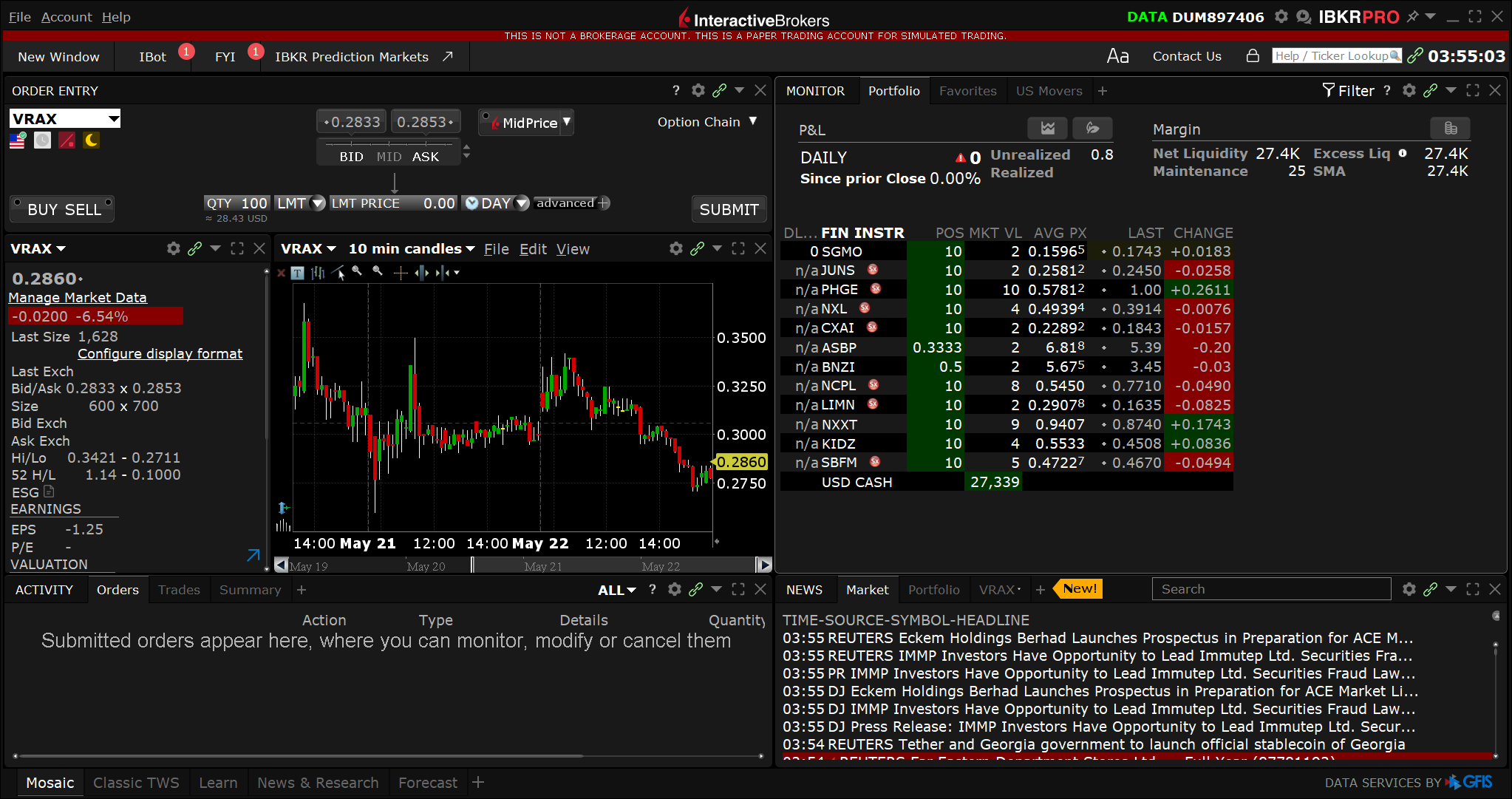This screenshot has height=799, width=1512.
Task: Open the Manage Market Data link
Action: click(78, 297)
